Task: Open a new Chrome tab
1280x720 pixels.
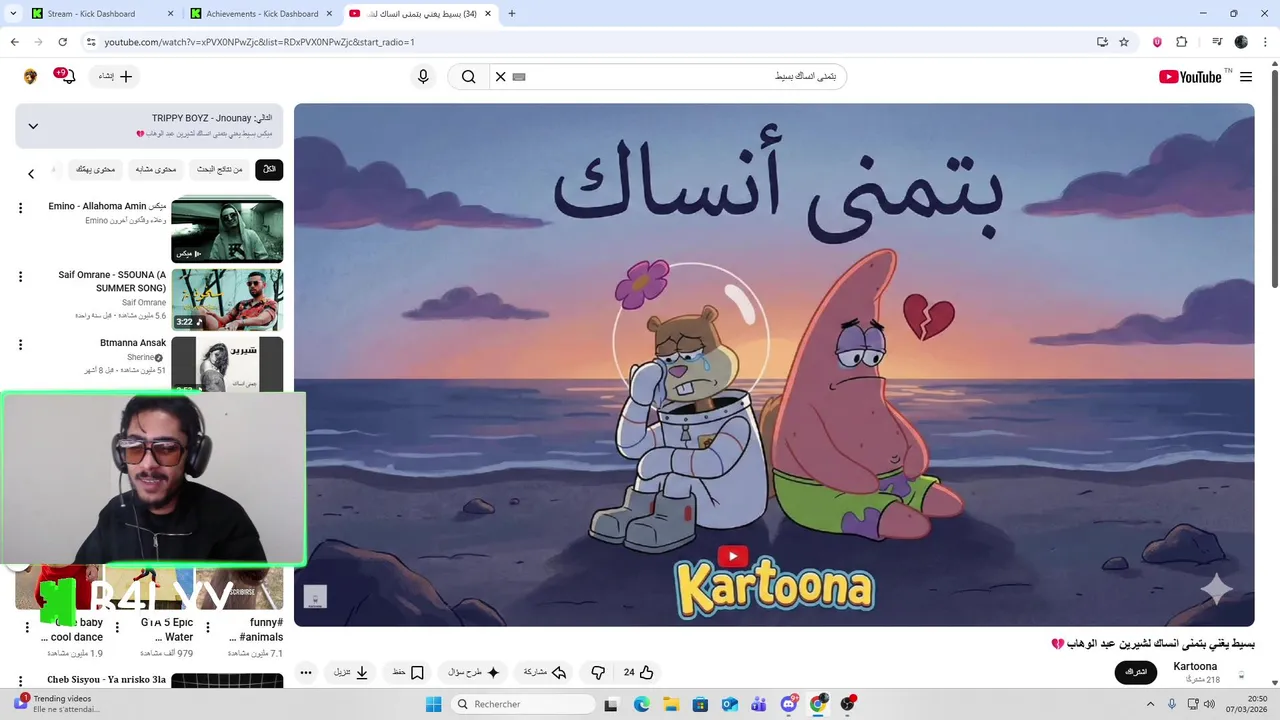Action: click(x=512, y=14)
